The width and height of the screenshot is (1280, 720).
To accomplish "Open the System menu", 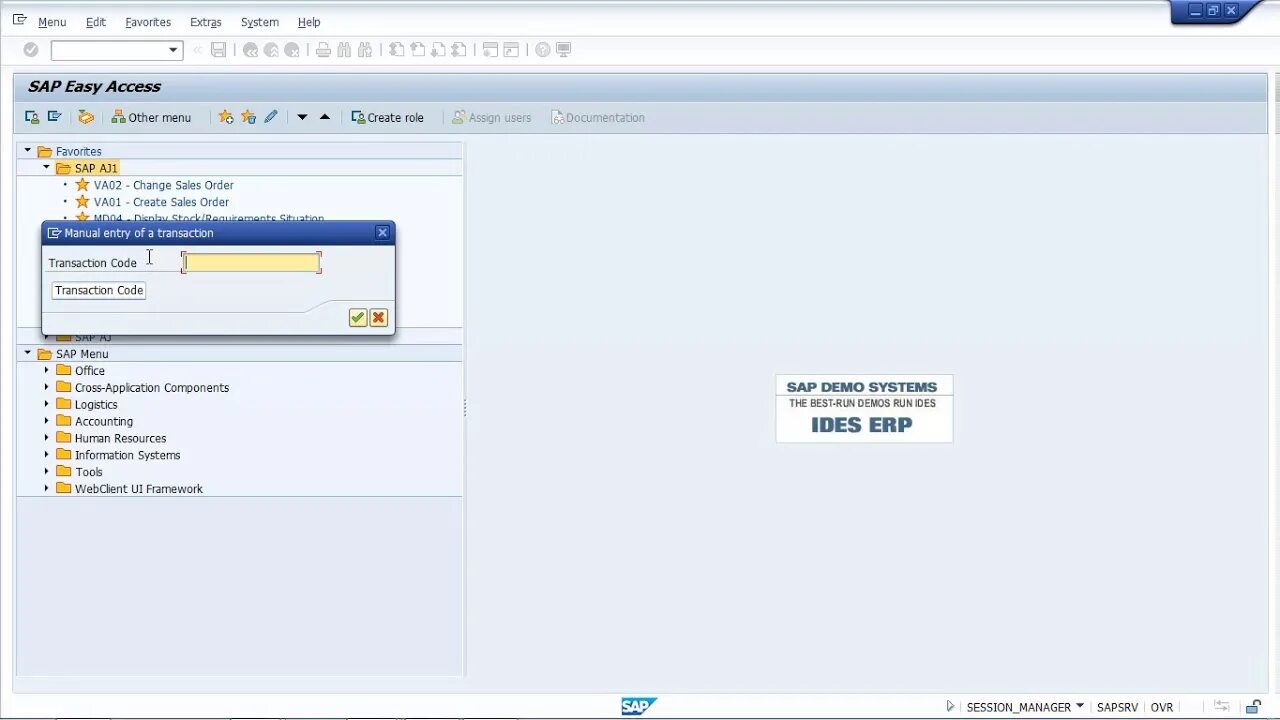I will [x=260, y=22].
